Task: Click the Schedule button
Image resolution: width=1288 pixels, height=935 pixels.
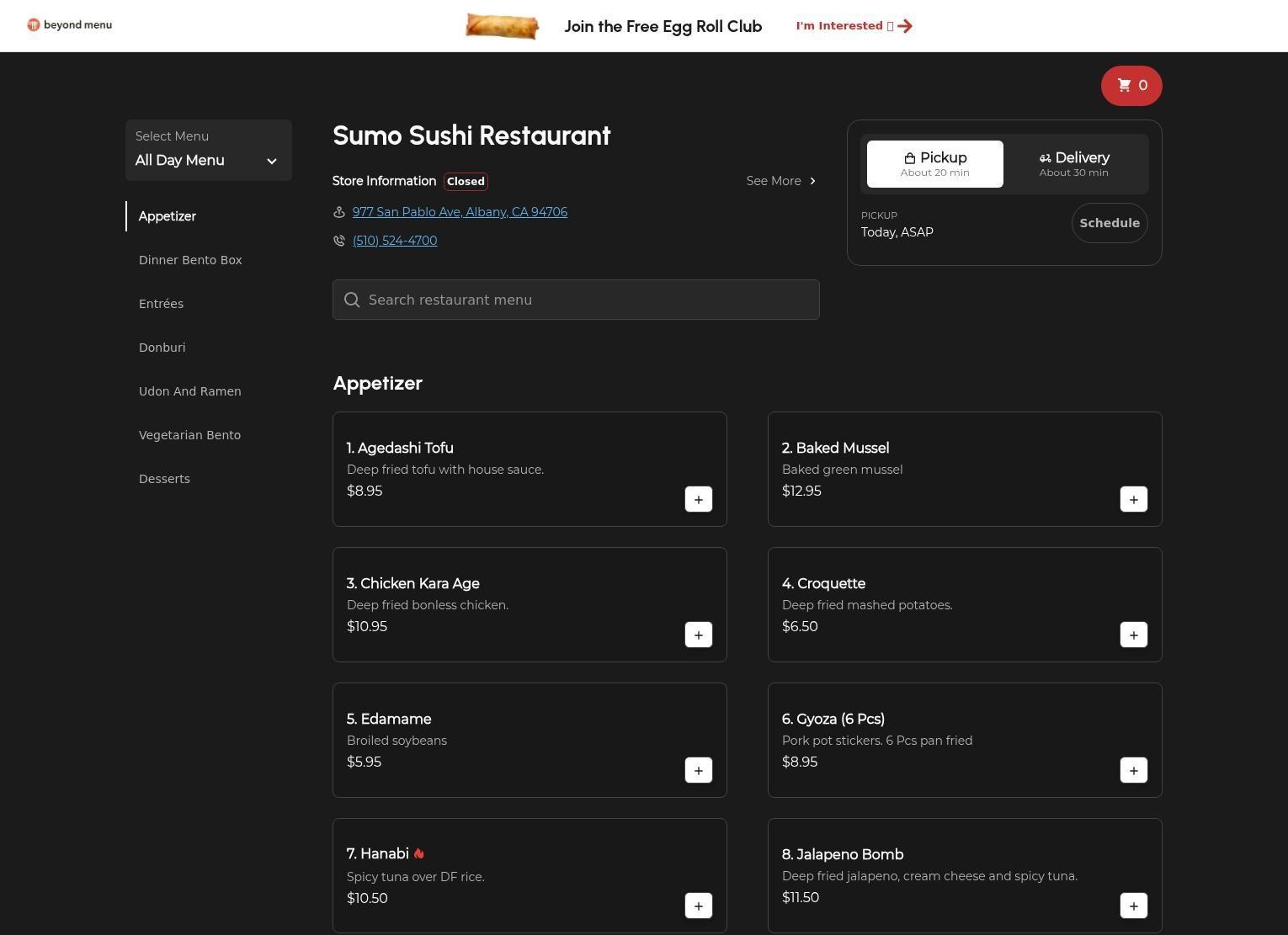Action: pos(1109,223)
